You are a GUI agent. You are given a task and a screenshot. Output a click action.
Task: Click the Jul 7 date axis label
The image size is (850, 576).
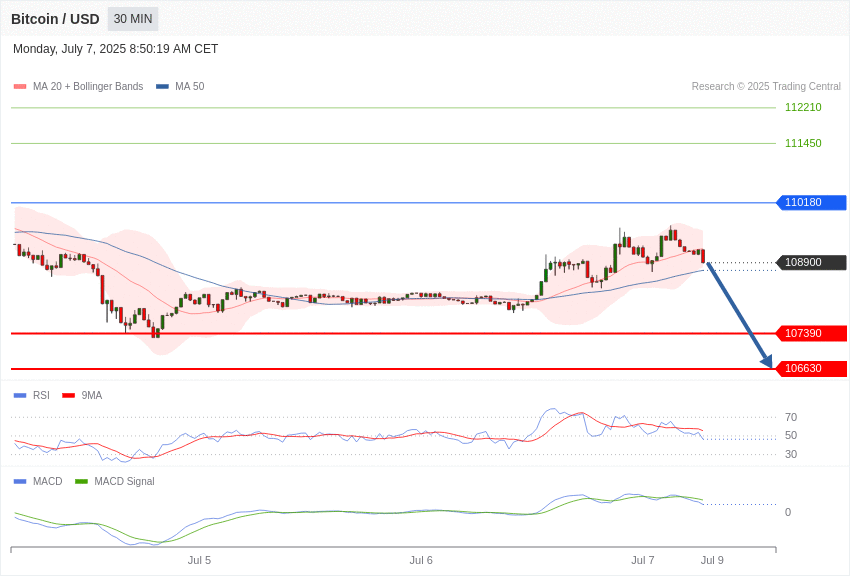pos(643,560)
